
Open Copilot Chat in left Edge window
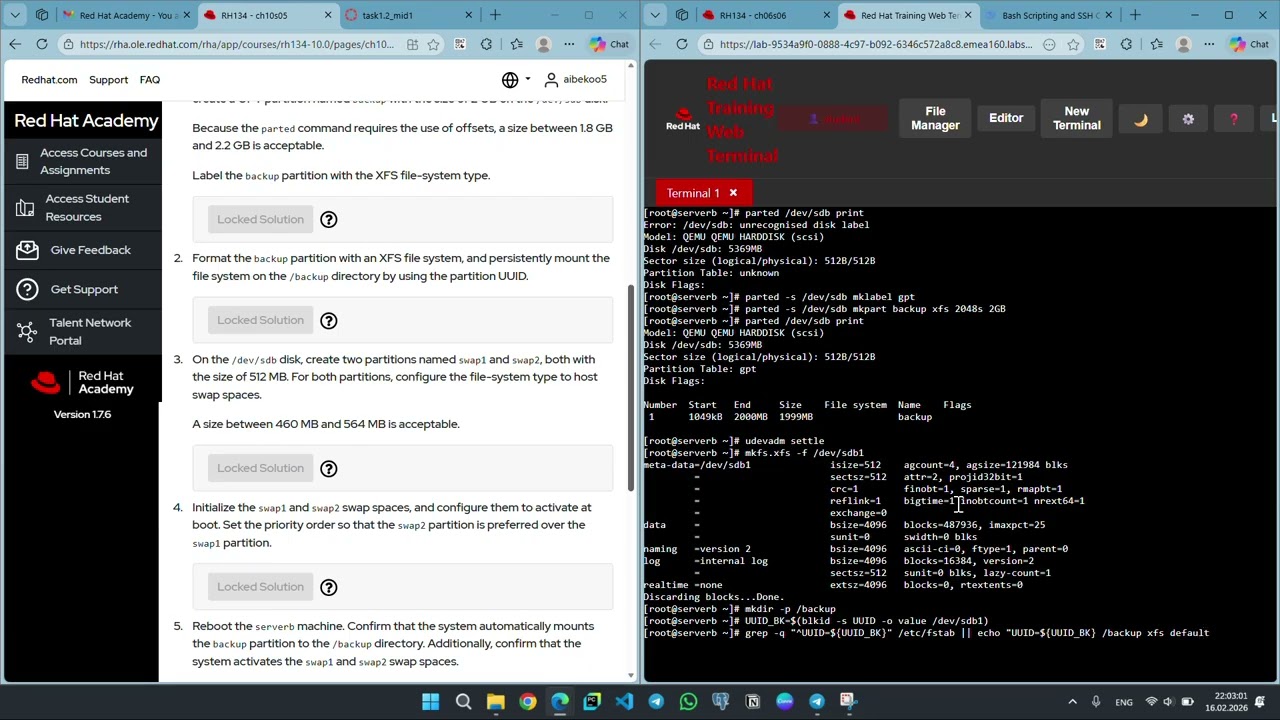609,44
